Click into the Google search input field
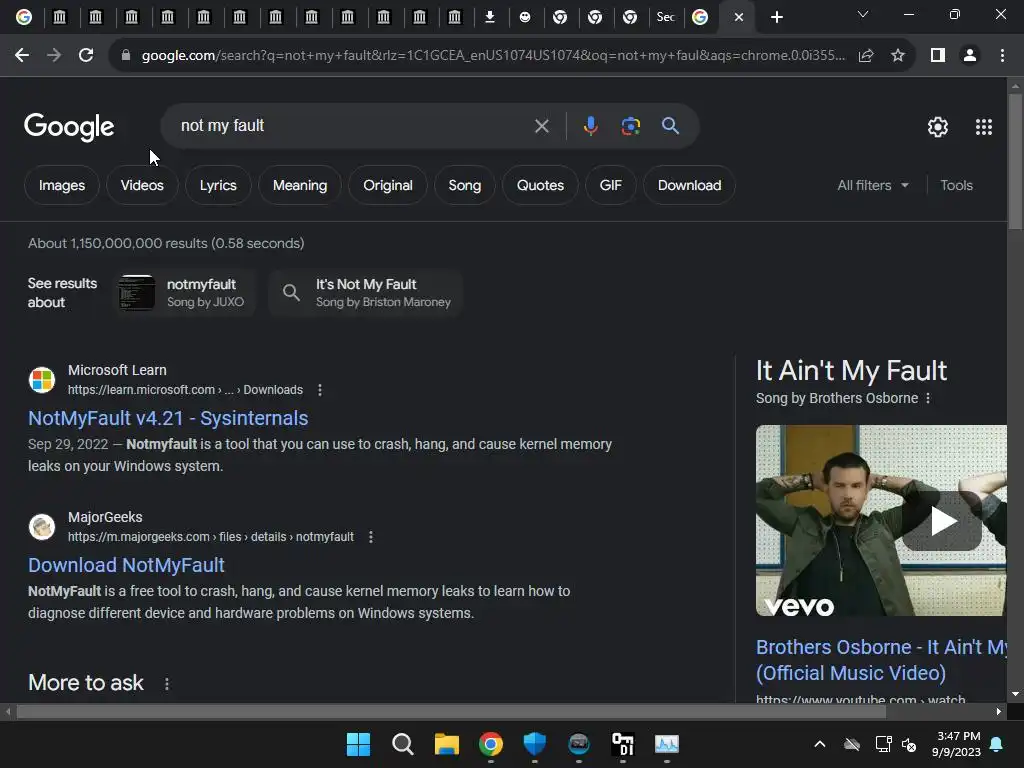 point(353,126)
